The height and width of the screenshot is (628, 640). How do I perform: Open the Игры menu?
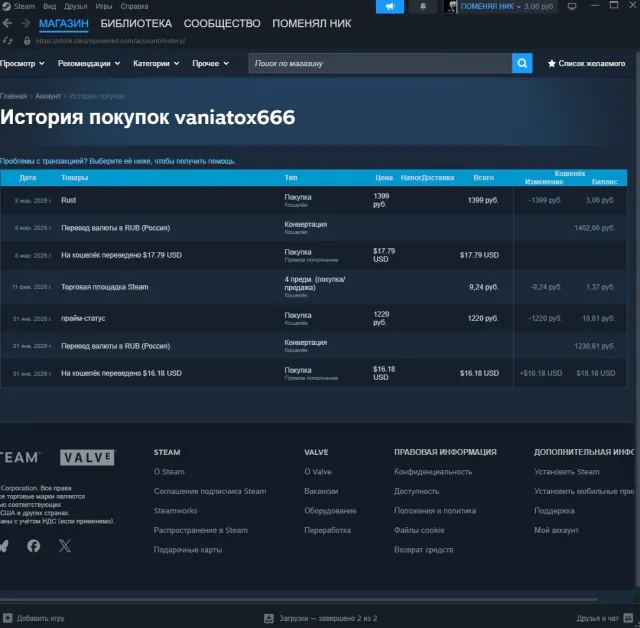(104, 7)
